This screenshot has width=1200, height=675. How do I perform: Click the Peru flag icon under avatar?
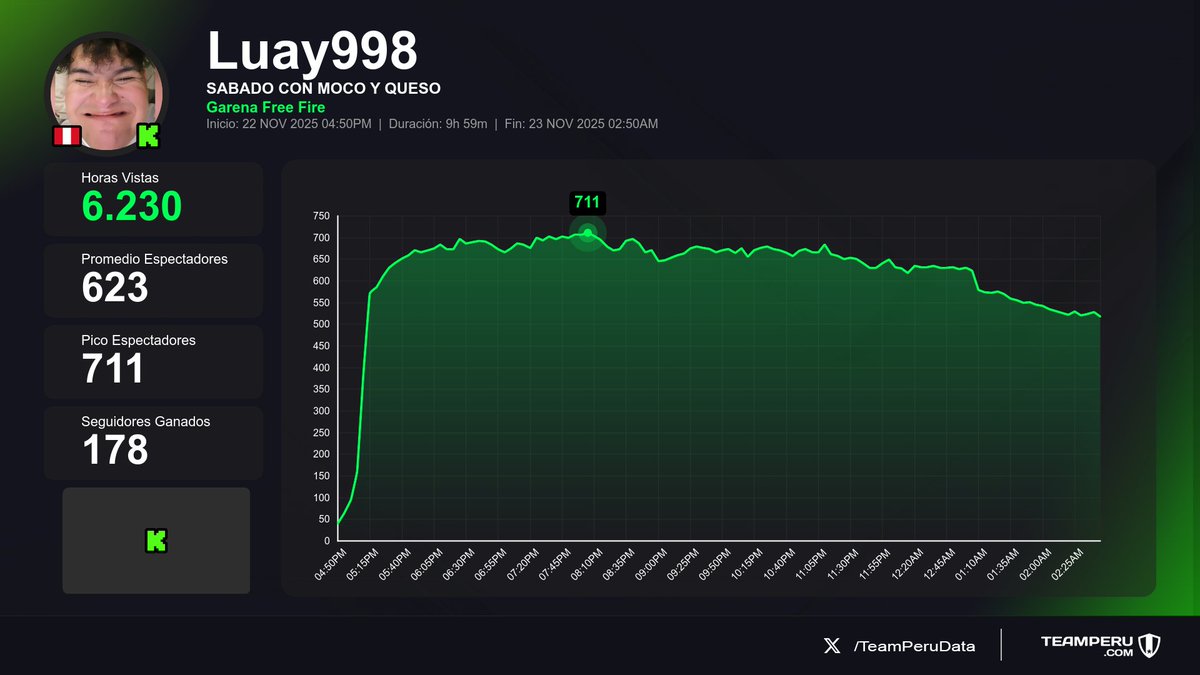click(67, 136)
